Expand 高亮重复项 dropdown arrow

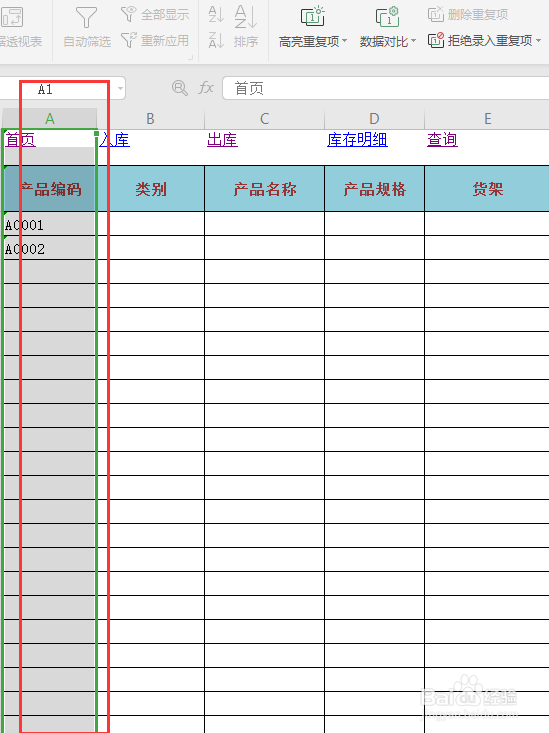coord(345,41)
